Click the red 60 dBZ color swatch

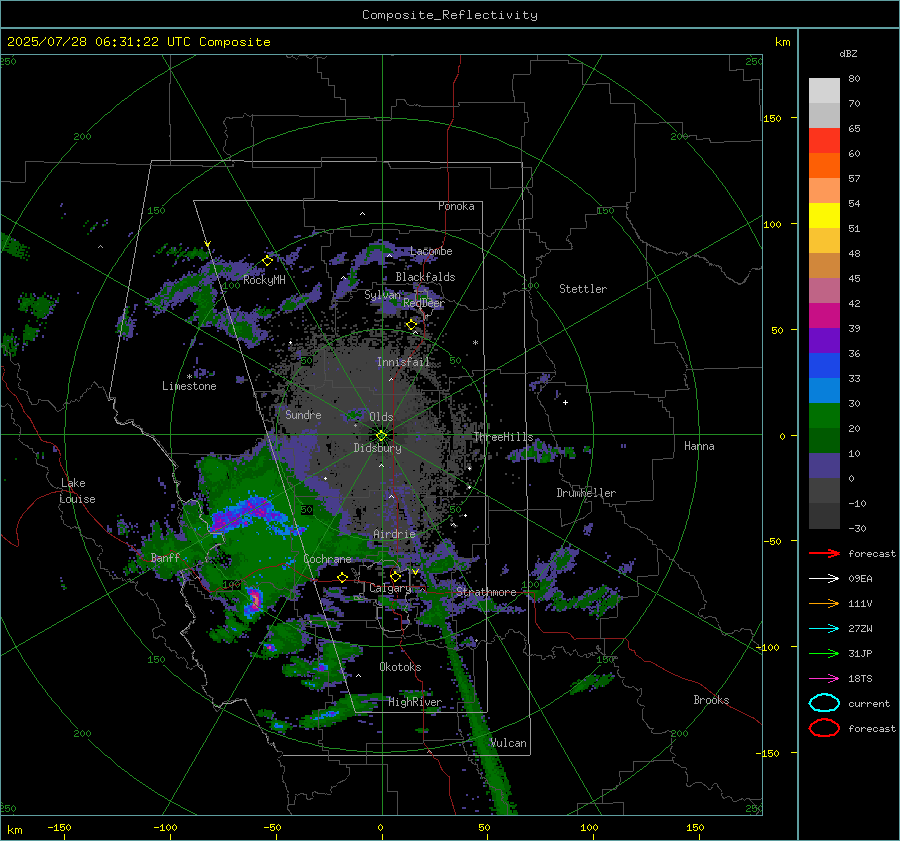coord(824,141)
